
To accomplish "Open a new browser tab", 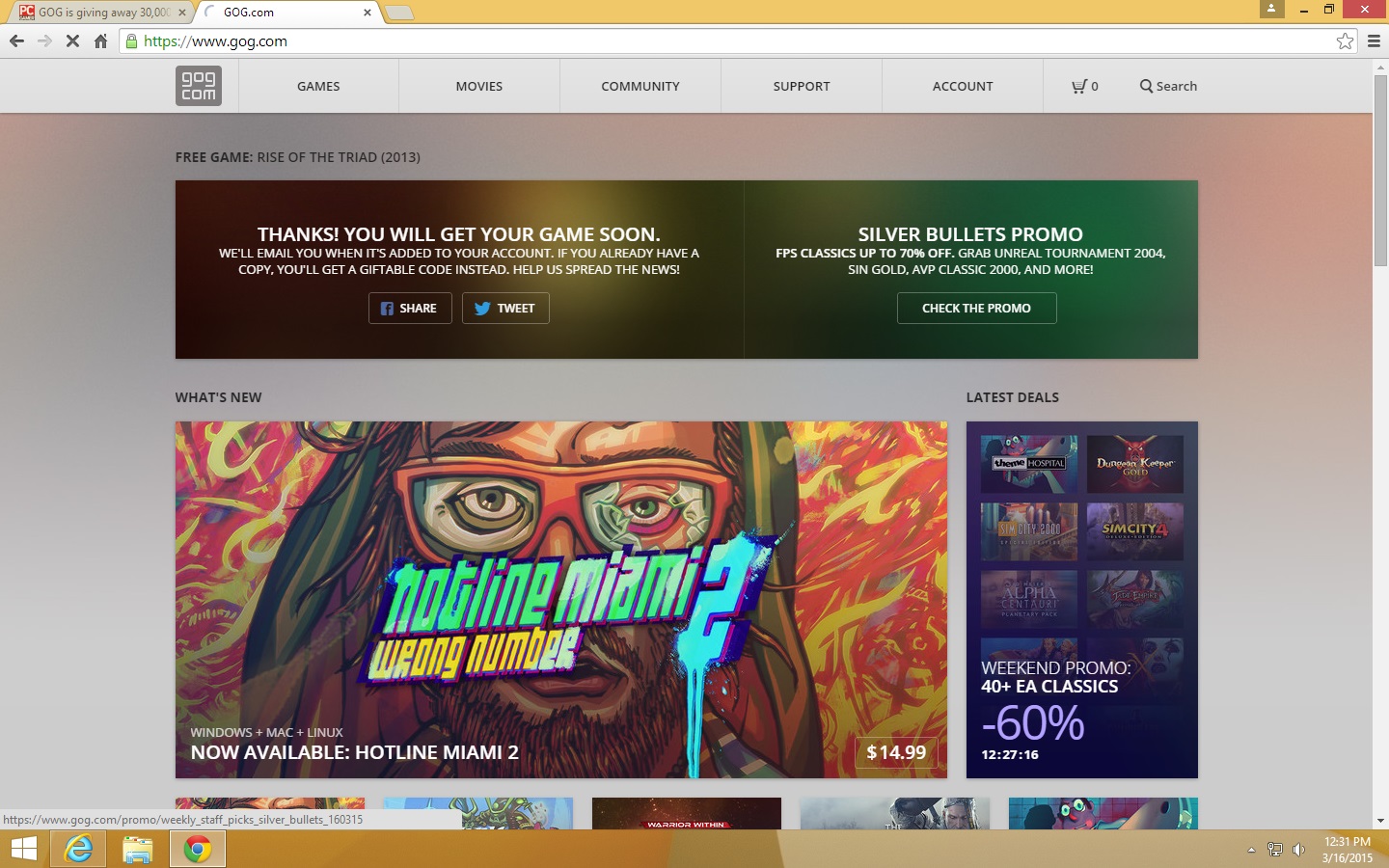I will [x=398, y=13].
